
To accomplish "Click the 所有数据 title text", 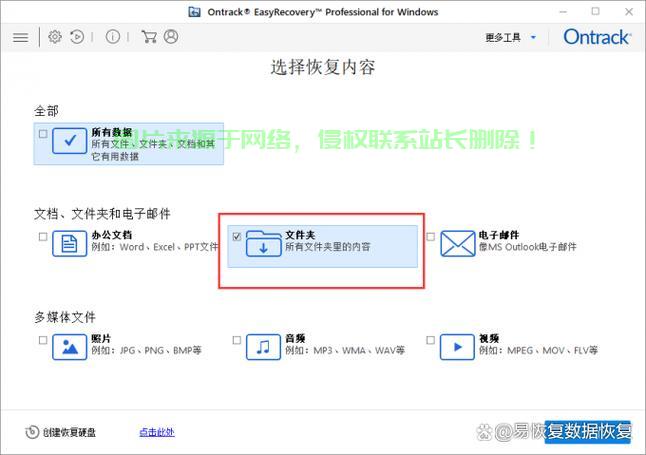I will 112,132.
